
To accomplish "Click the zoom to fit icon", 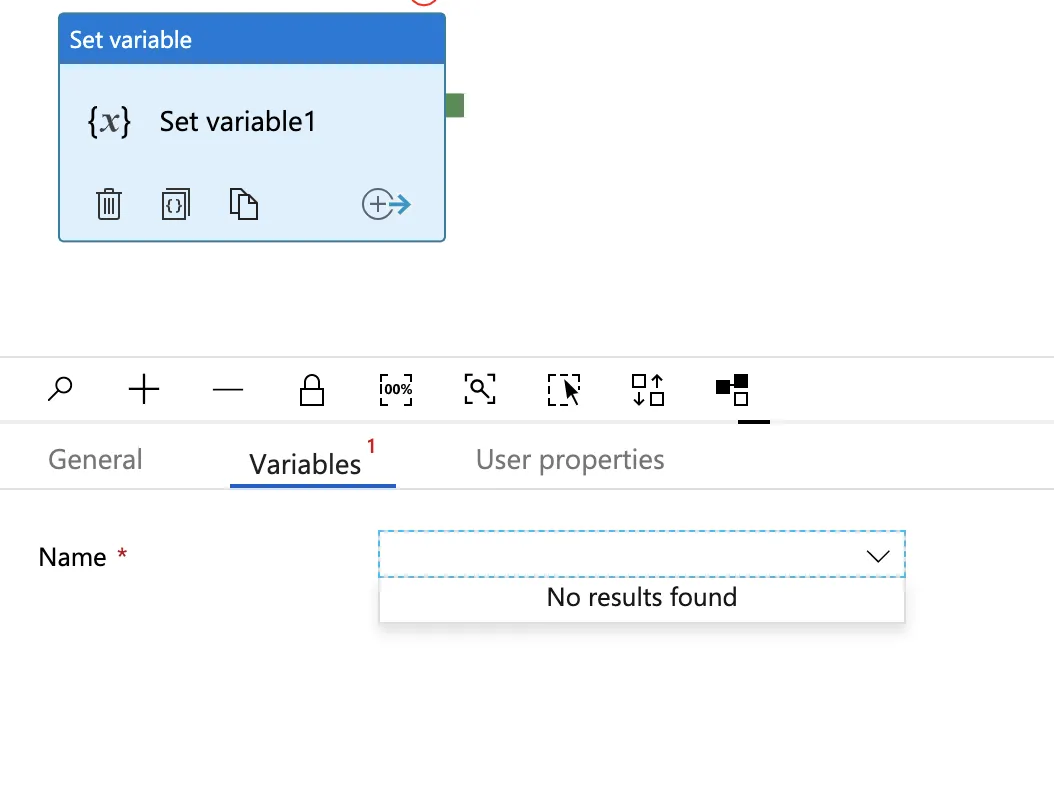I will (480, 389).
